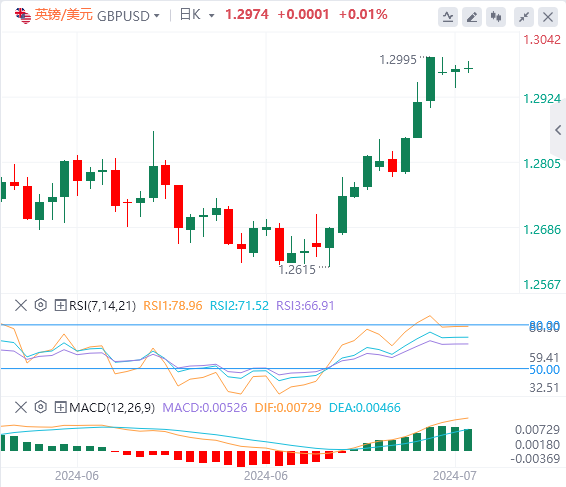
Task: Click the UK/US flag currency icon
Action: point(23,16)
